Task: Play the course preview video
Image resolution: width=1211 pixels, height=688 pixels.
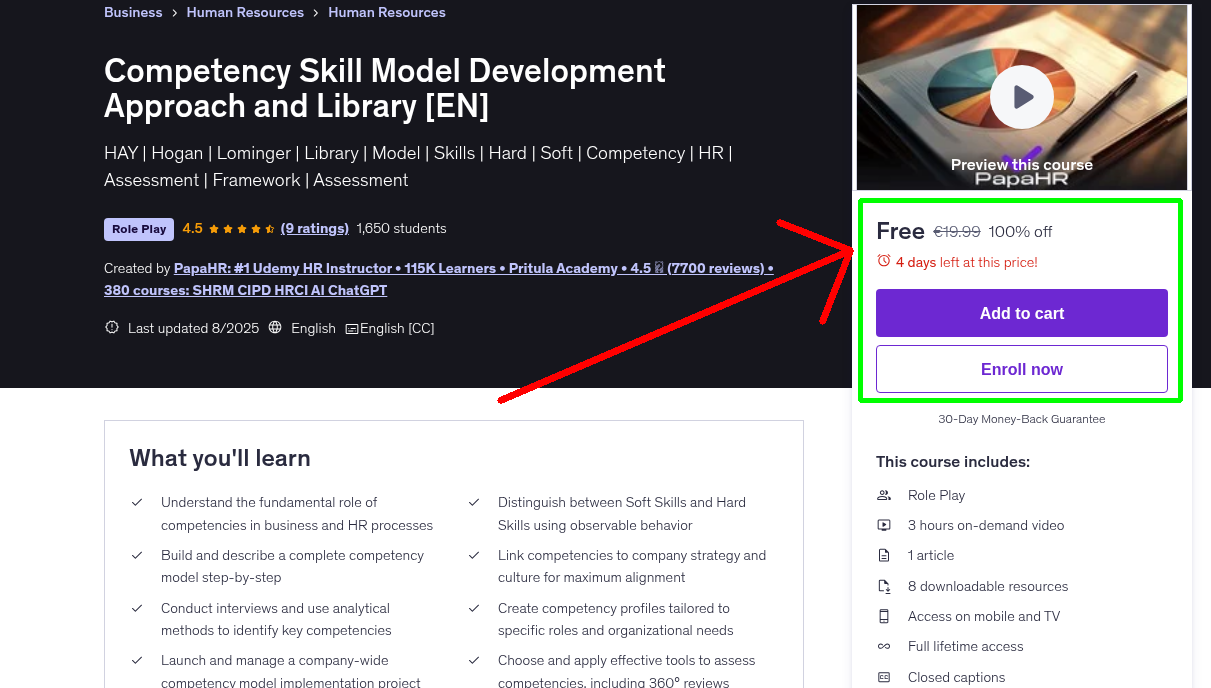Action: tap(1021, 97)
